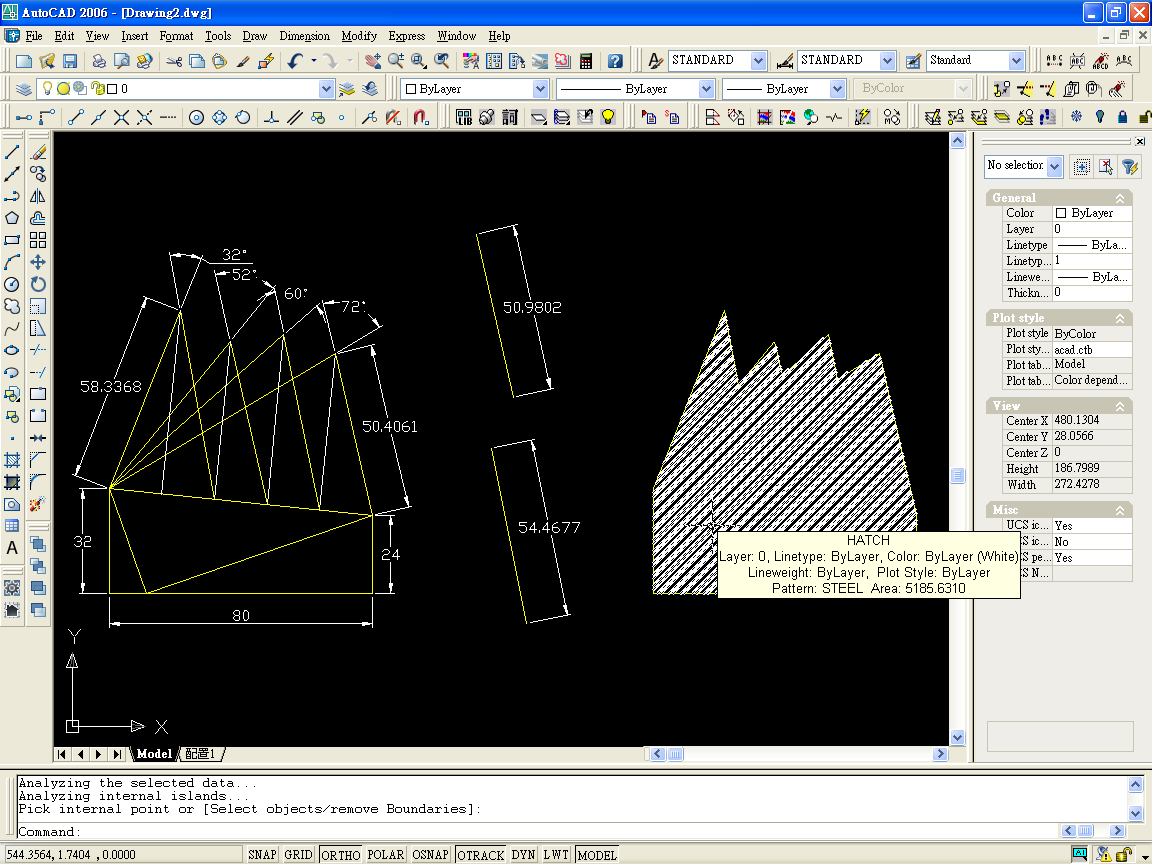The image size is (1152, 864).
Task: Click the Save icon in the toolbar
Action: point(69,61)
